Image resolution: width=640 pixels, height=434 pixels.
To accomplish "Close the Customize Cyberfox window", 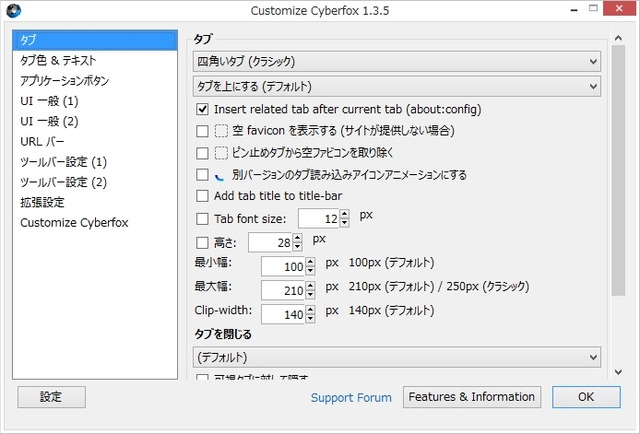I will pos(618,9).
